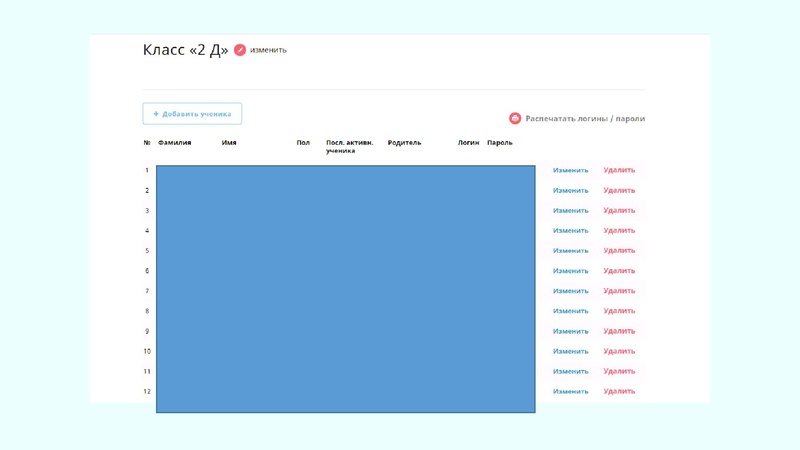Click the Фамилия column header
This screenshot has width=800, height=450.
[x=174, y=143]
